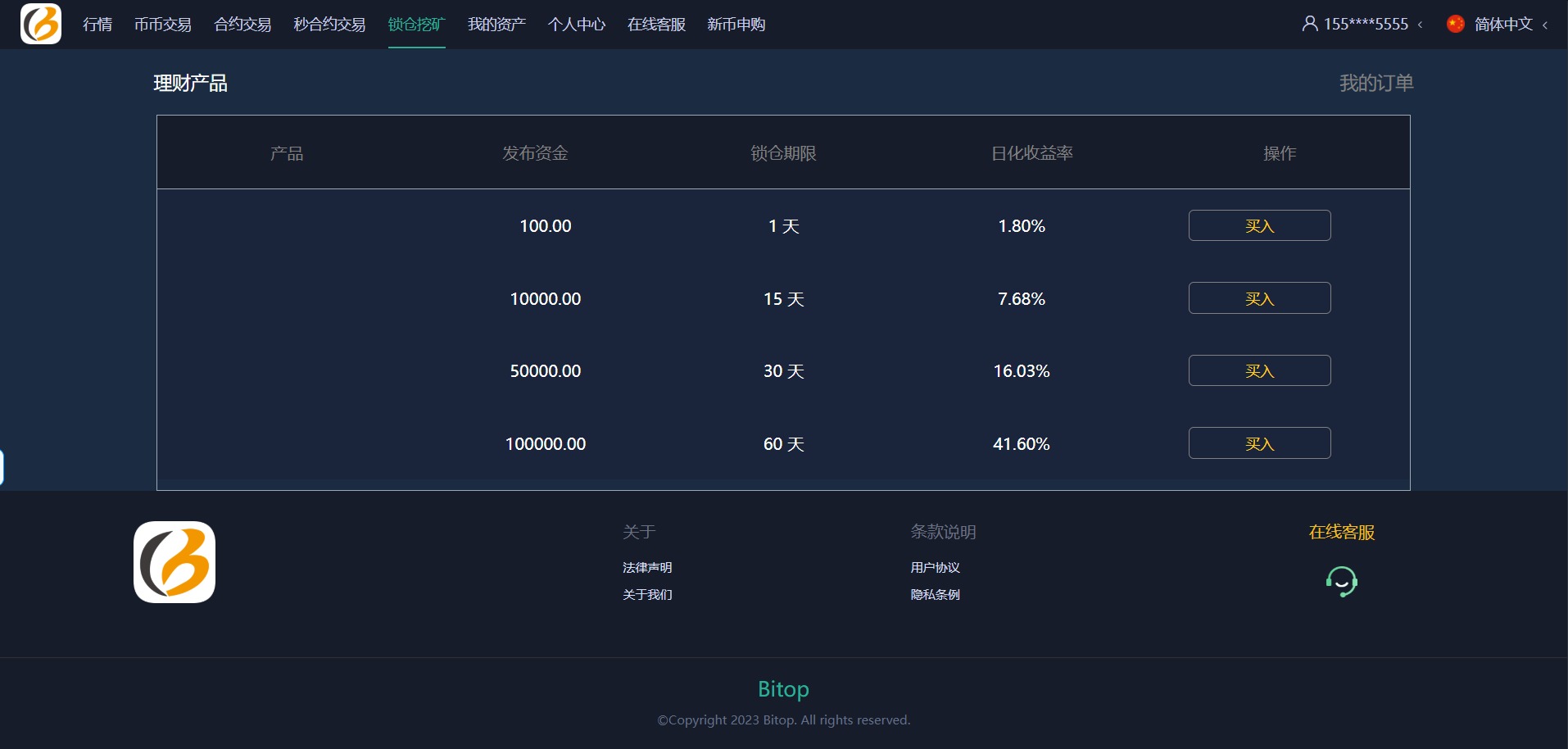Buy the 1 天 product at 1.80%
Viewport: 1568px width, 749px height.
(1259, 225)
